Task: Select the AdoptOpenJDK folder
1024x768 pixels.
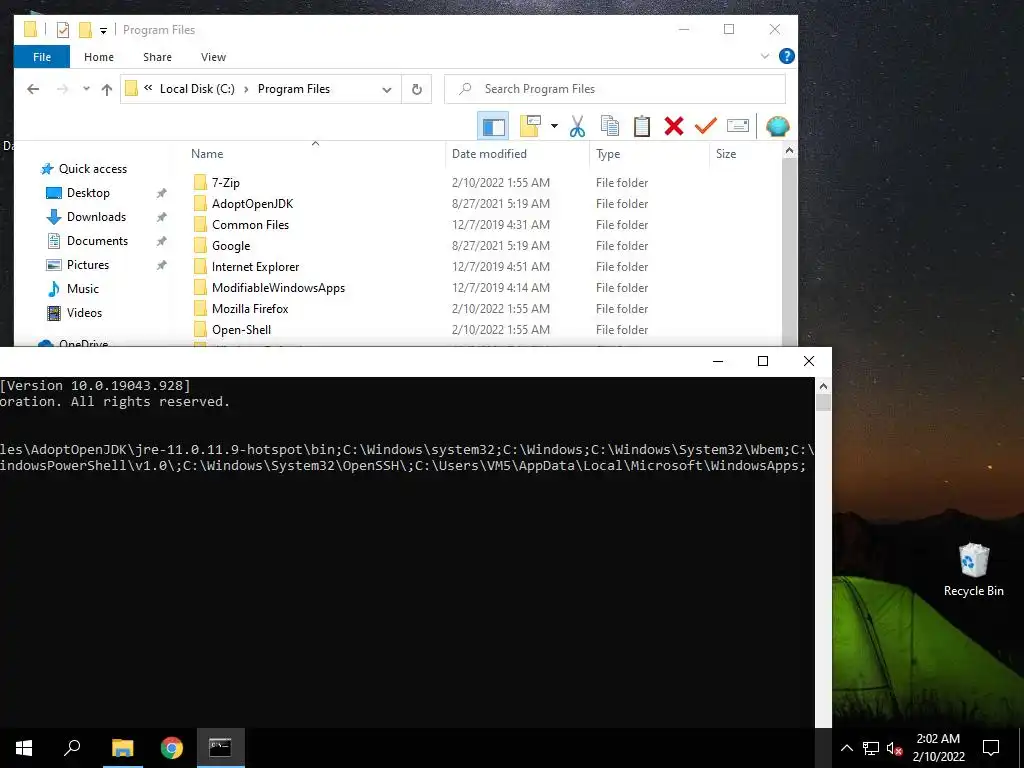Action: (x=253, y=204)
